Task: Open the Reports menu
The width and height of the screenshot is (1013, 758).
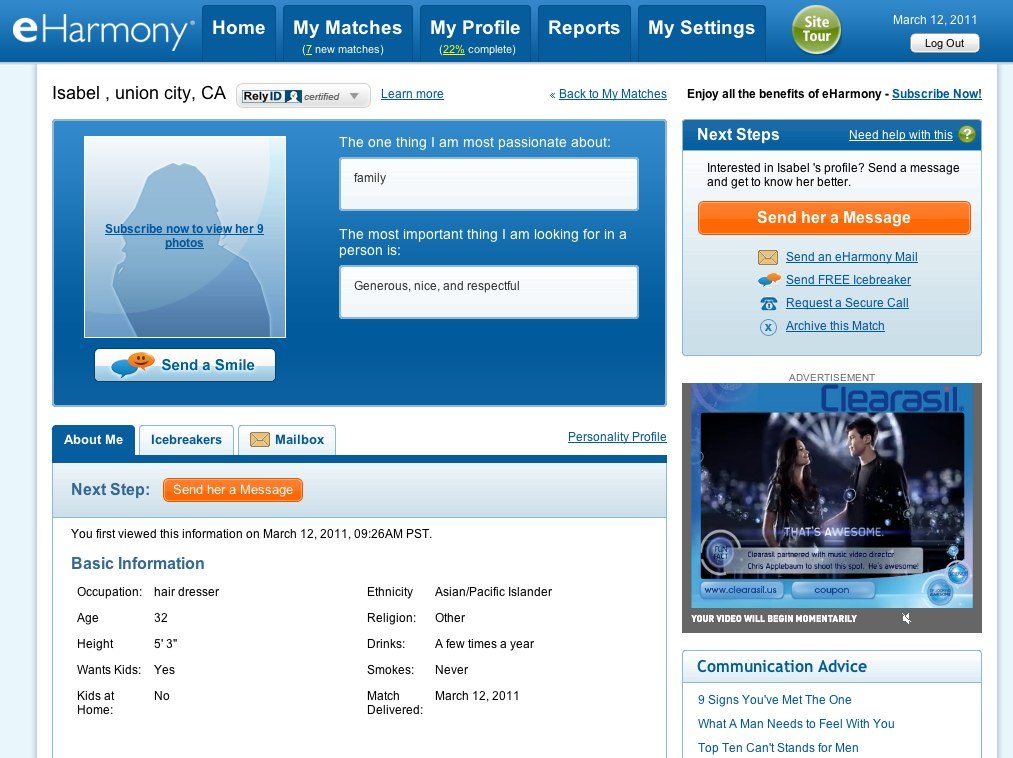Action: point(584,28)
